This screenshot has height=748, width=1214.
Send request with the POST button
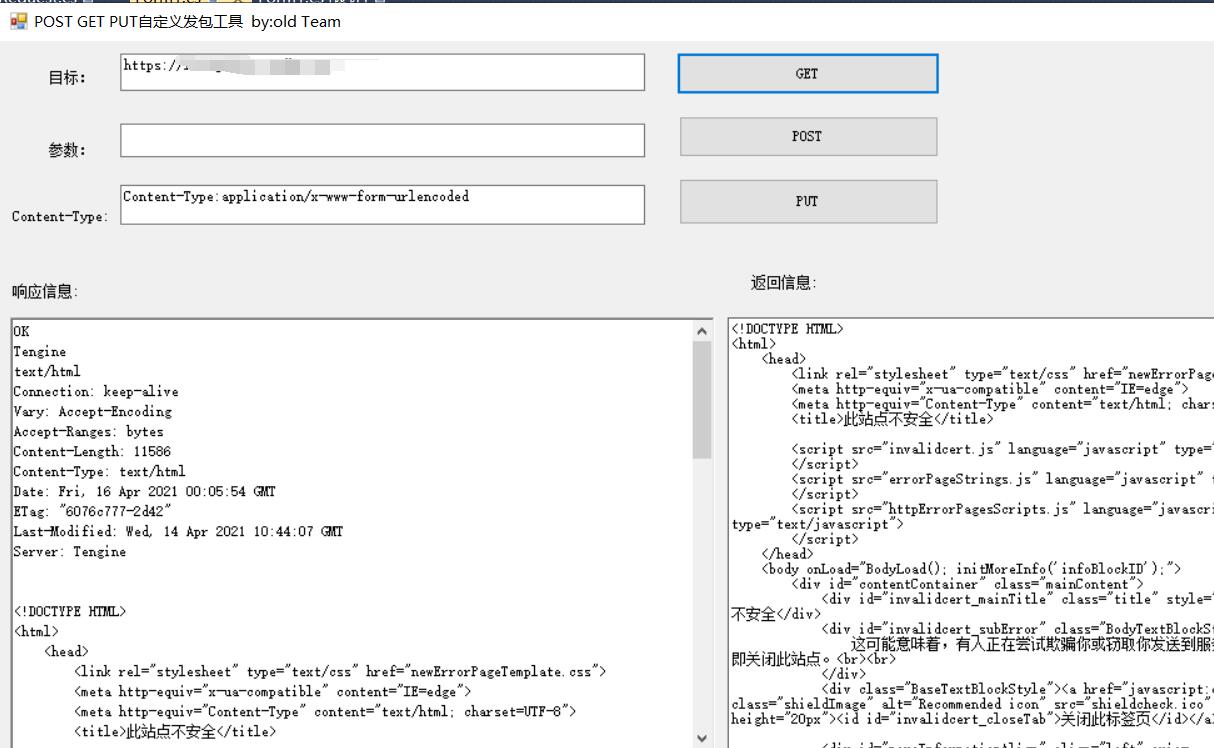pyautogui.click(x=808, y=137)
